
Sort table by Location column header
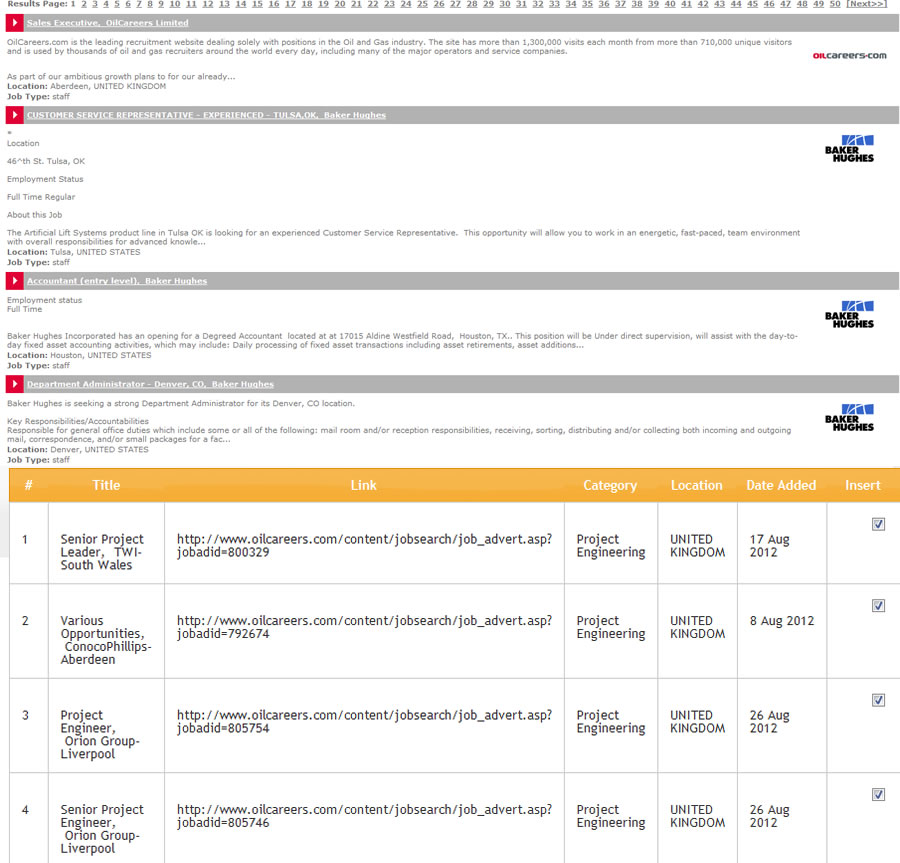click(x=697, y=485)
